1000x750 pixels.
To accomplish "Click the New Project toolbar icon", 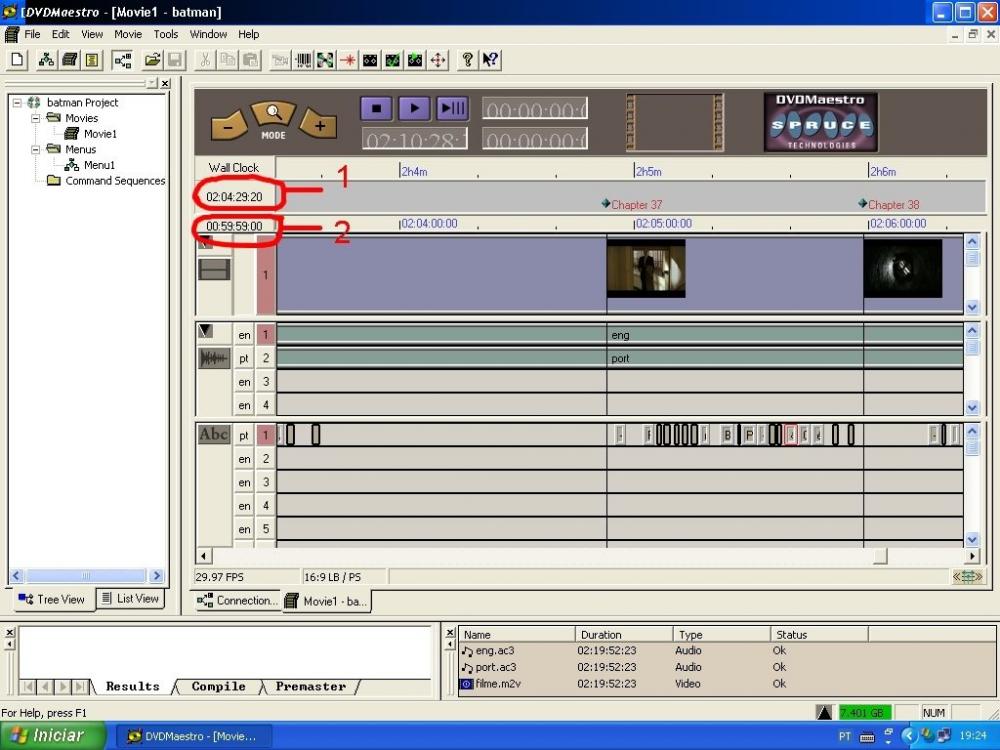I will click(x=17, y=60).
